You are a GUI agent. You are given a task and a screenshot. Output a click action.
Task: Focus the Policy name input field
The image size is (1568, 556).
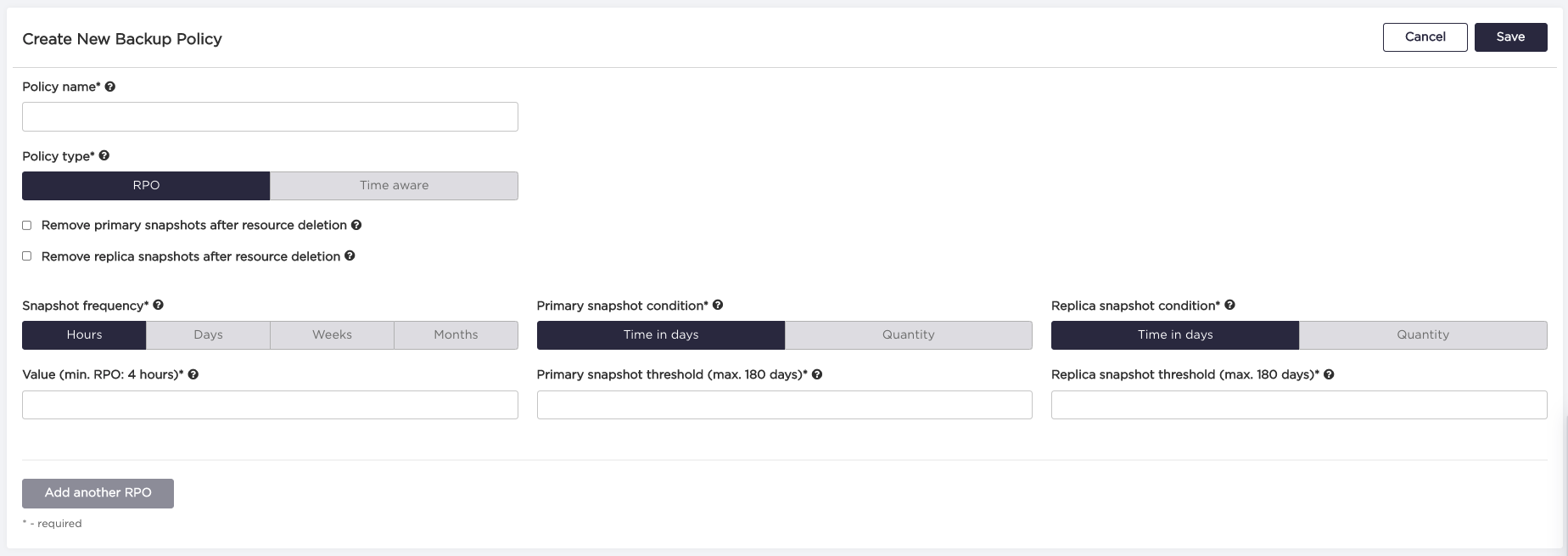pyautogui.click(x=270, y=117)
